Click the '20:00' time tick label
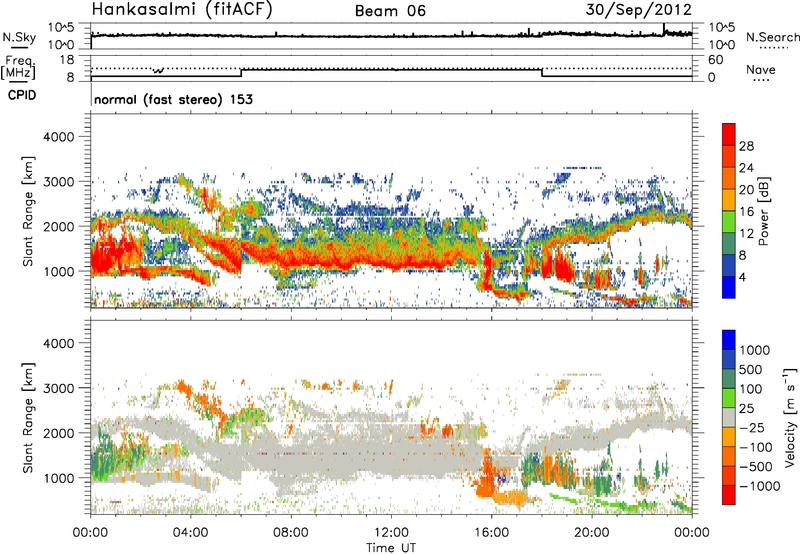 [x=592, y=533]
